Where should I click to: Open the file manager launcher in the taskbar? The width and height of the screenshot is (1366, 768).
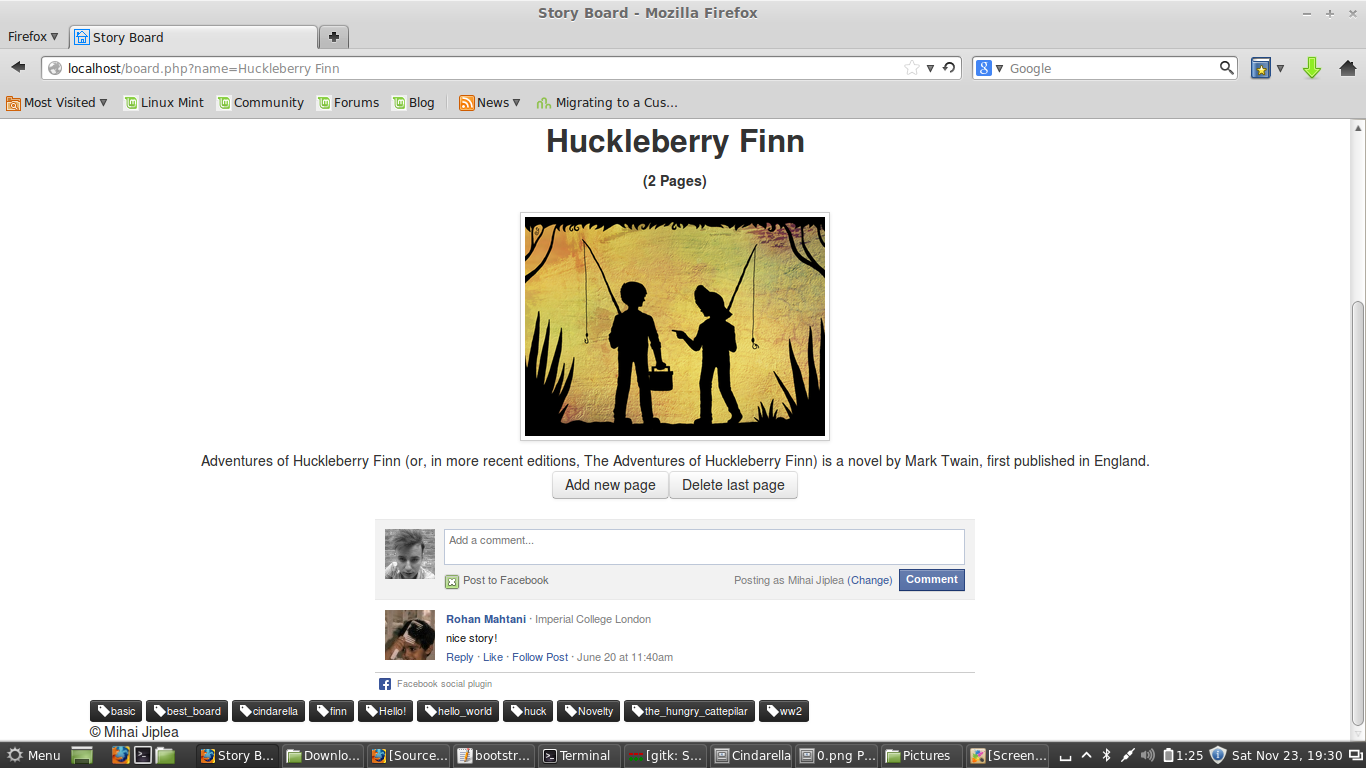click(165, 755)
